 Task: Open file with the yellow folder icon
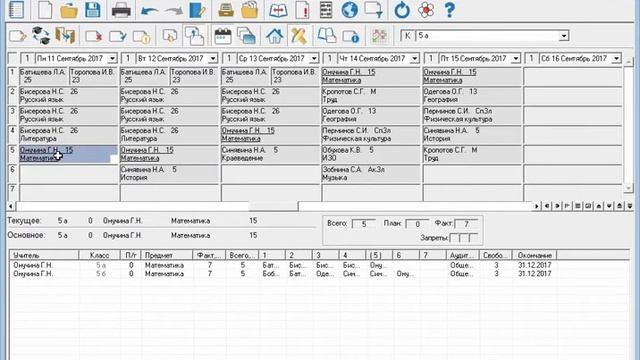pyautogui.click(x=69, y=10)
